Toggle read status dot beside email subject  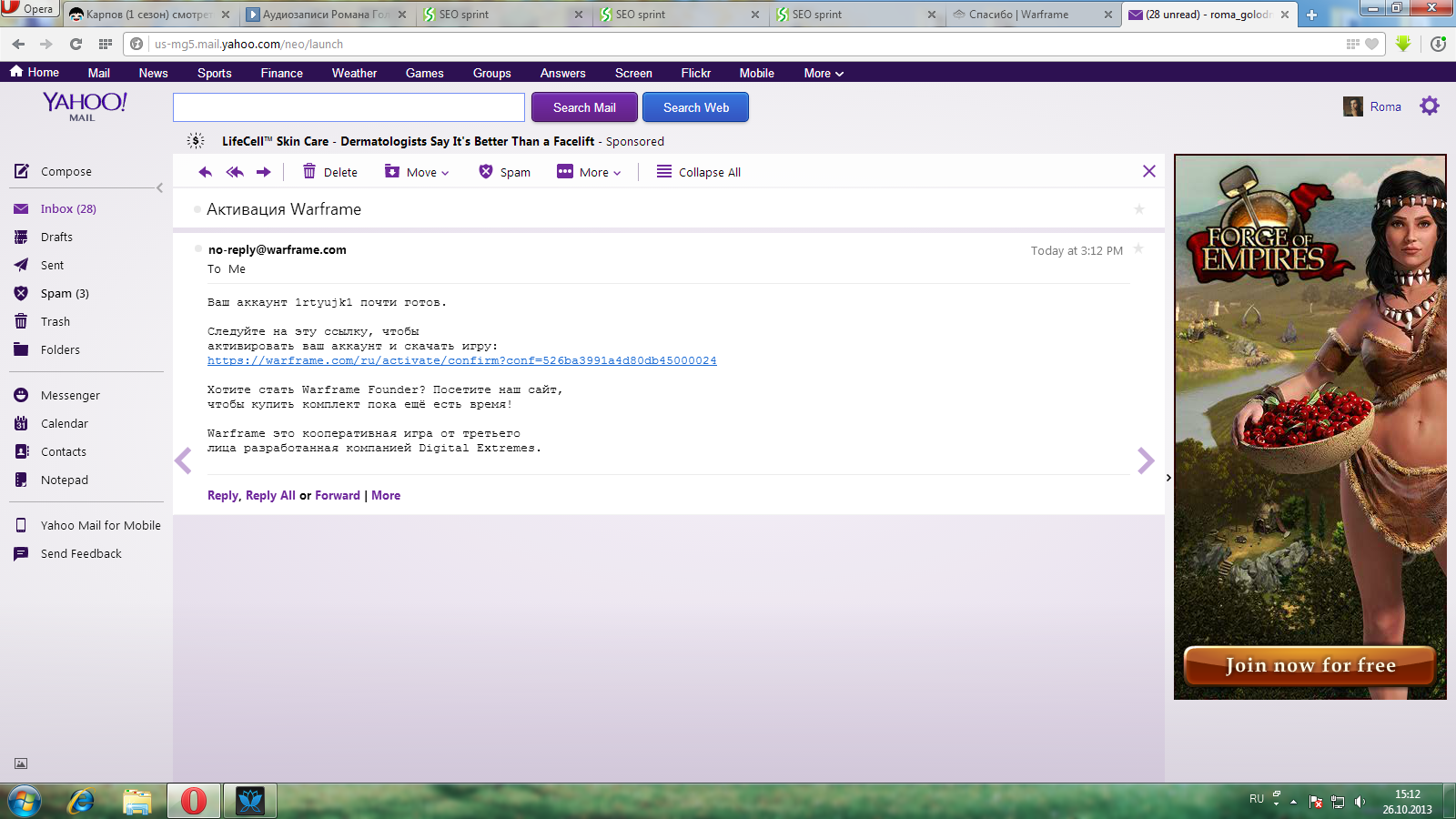pyautogui.click(x=197, y=209)
